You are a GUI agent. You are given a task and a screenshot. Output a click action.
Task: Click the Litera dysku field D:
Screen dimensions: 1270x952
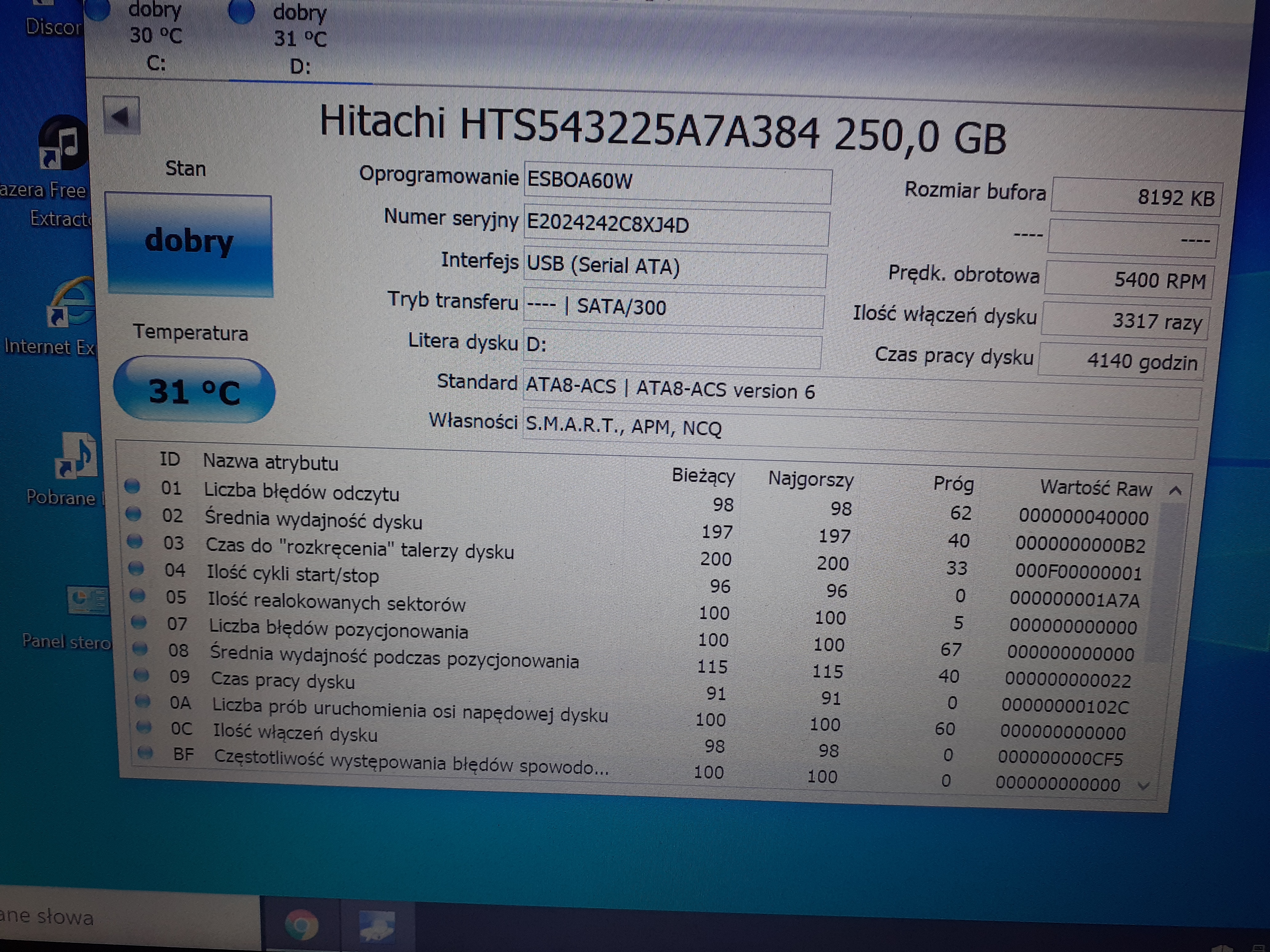point(672,348)
